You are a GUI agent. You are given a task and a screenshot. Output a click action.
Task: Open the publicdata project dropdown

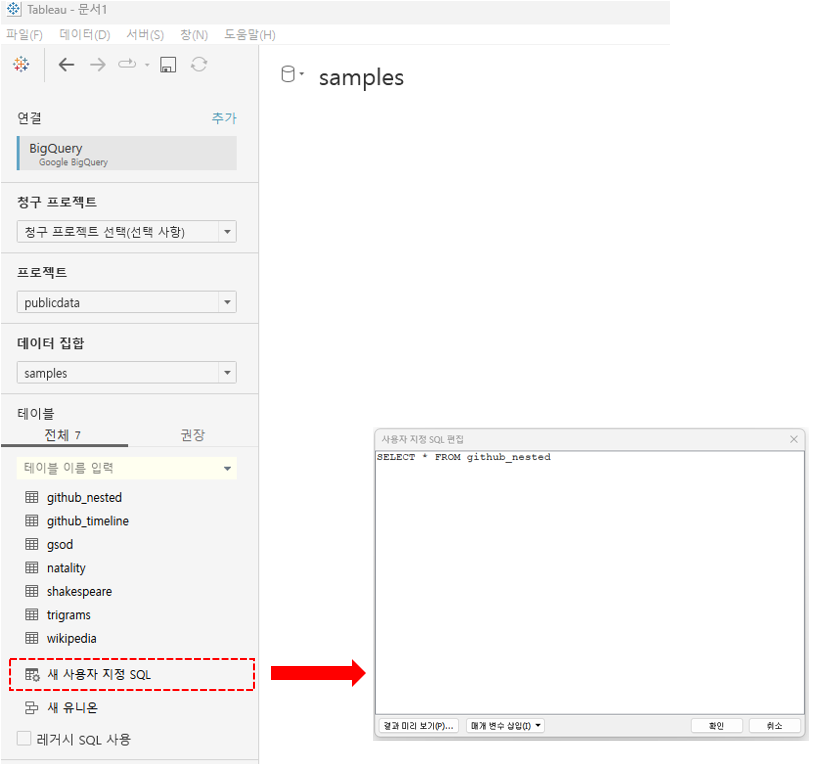pos(127,302)
